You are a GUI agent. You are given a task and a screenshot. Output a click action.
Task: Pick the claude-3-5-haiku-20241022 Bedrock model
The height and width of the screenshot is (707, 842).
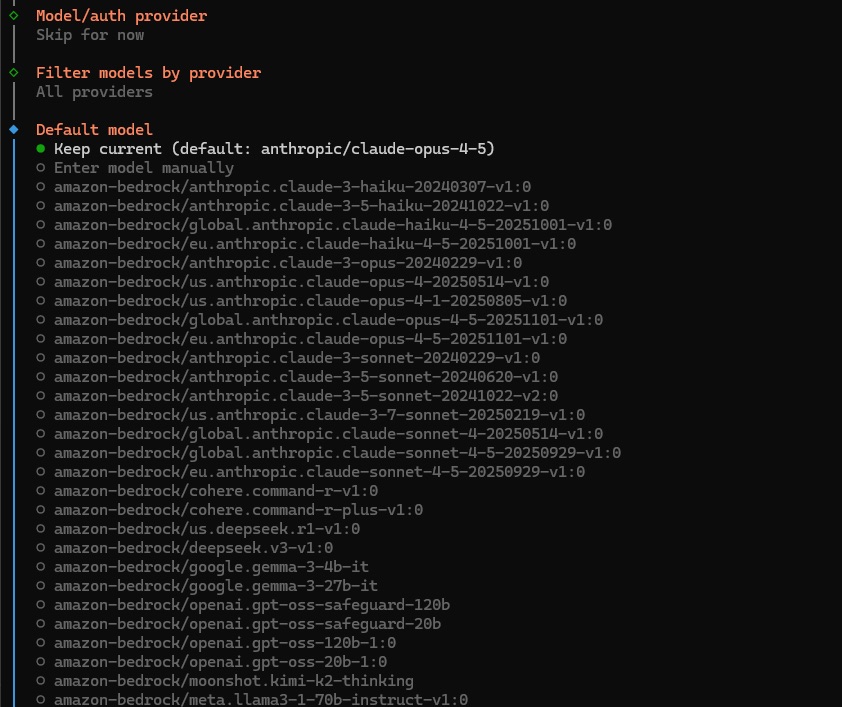[301, 206]
